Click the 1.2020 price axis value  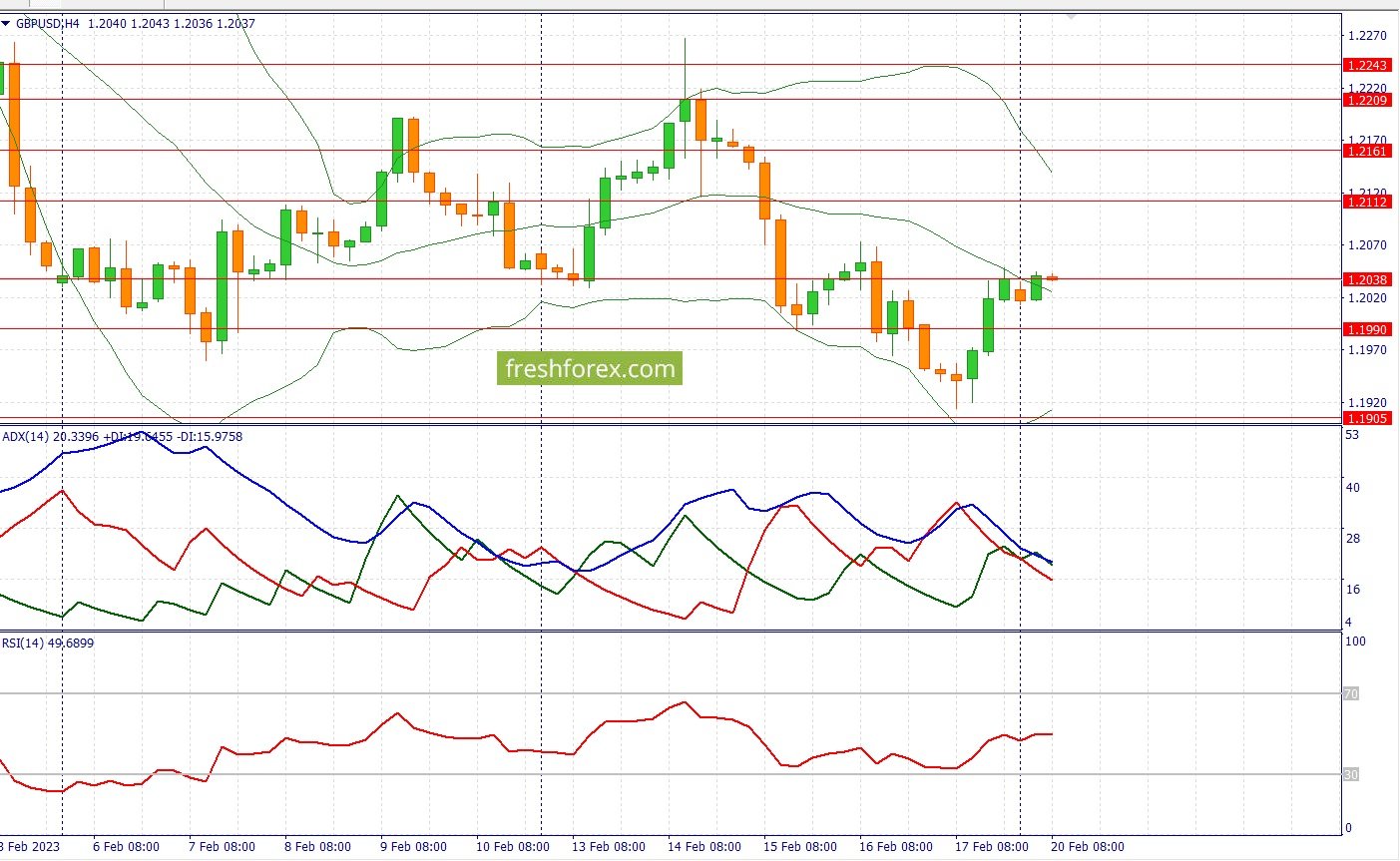[1366, 297]
